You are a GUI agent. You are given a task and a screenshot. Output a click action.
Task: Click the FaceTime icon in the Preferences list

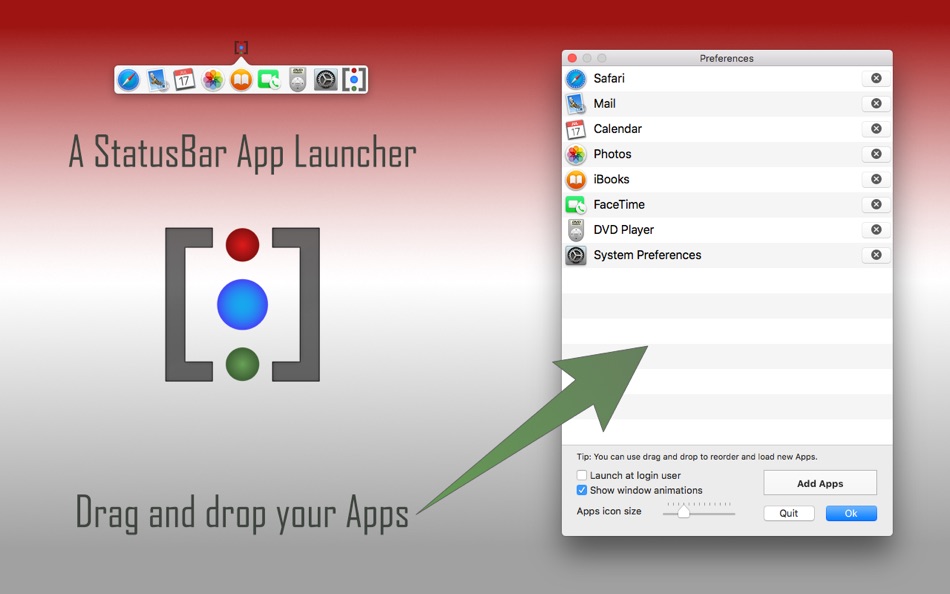point(577,204)
